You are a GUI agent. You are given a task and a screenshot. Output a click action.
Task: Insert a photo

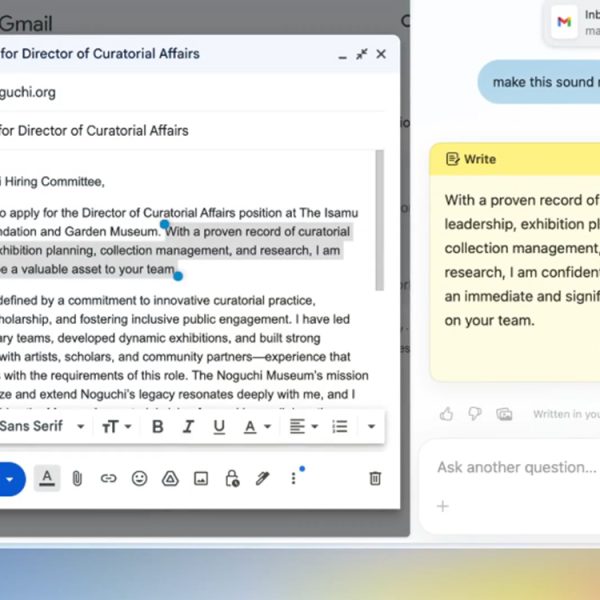click(x=201, y=478)
